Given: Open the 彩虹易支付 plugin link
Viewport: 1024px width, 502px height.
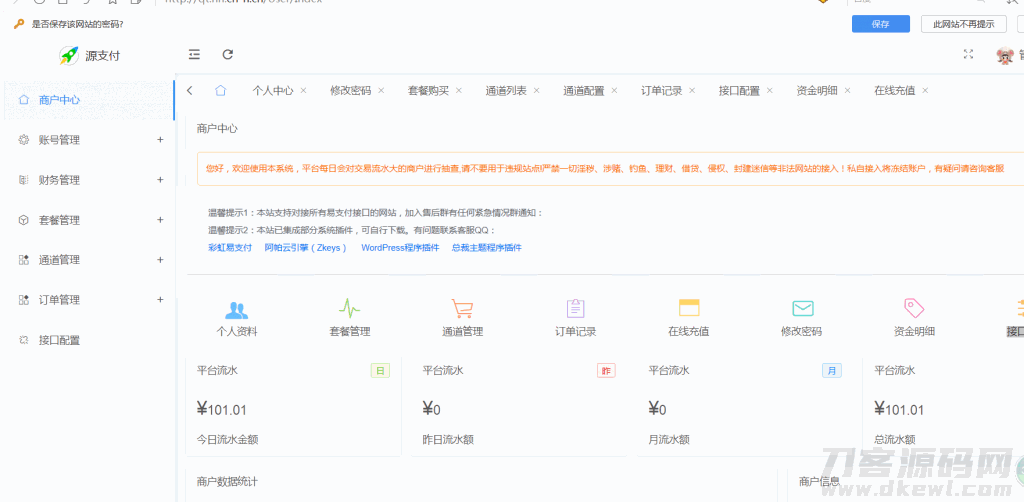Looking at the screenshot, I should tap(230, 247).
